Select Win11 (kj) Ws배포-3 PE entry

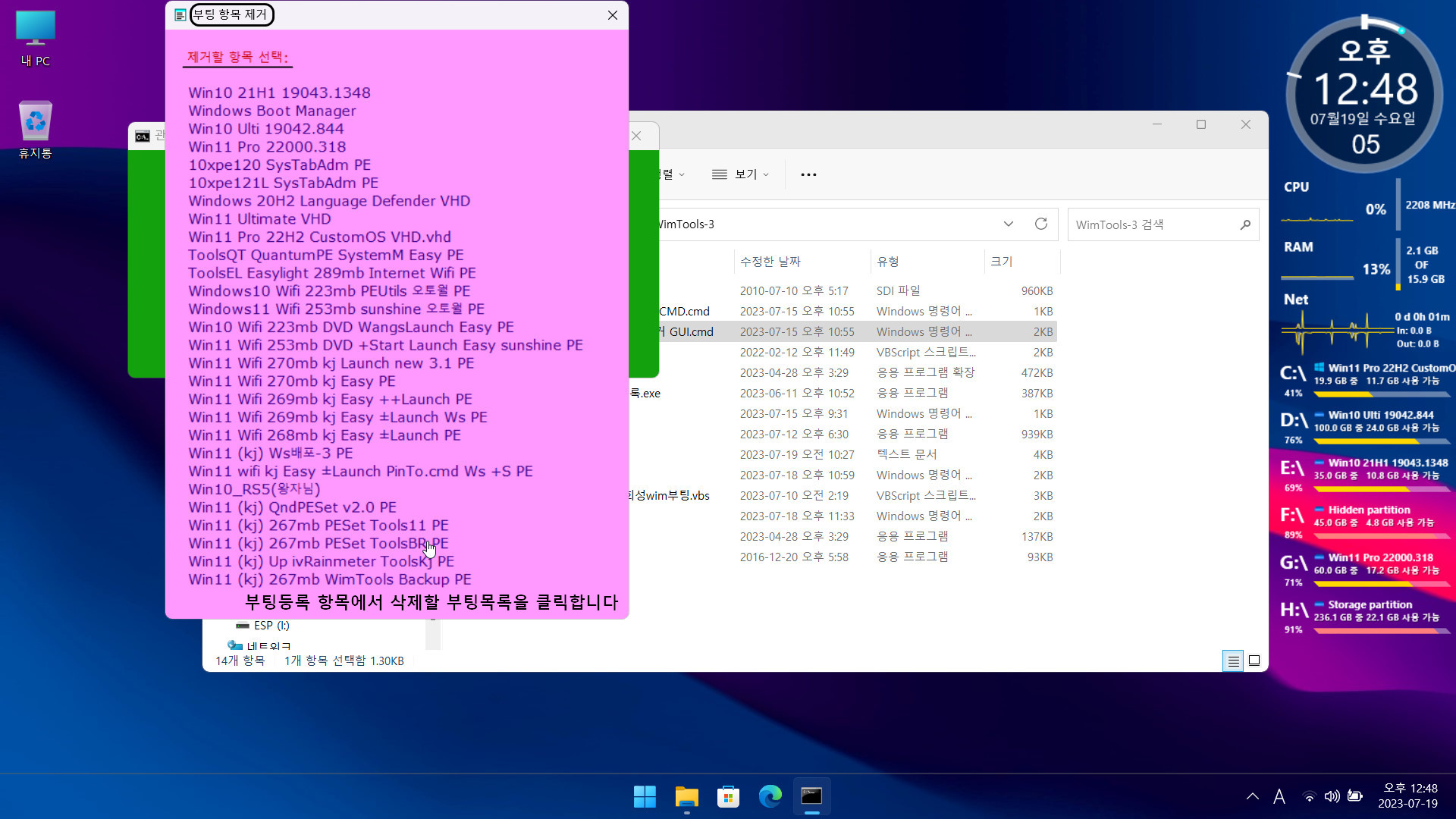coord(270,453)
